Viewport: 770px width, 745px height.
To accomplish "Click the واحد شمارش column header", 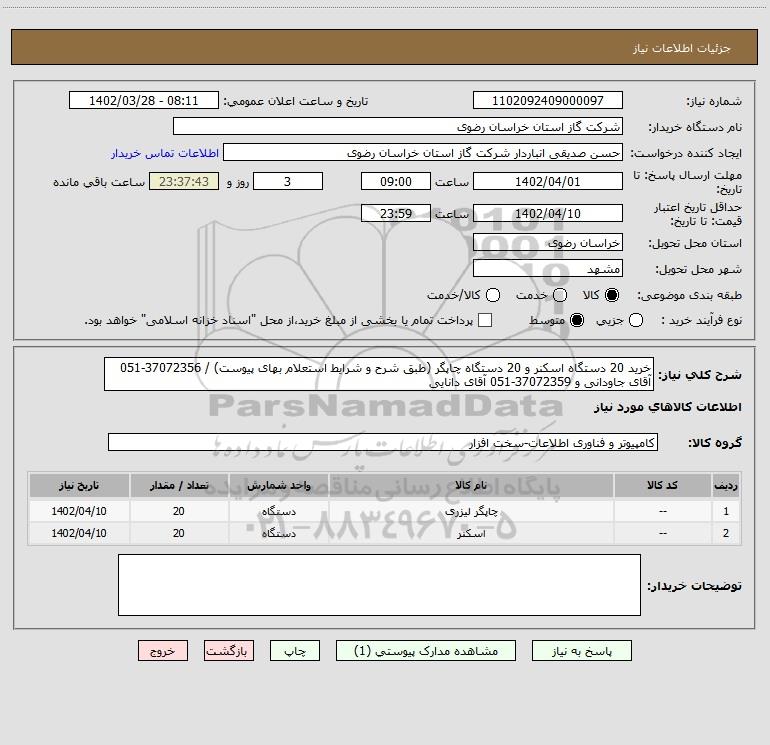I will coord(278,485).
